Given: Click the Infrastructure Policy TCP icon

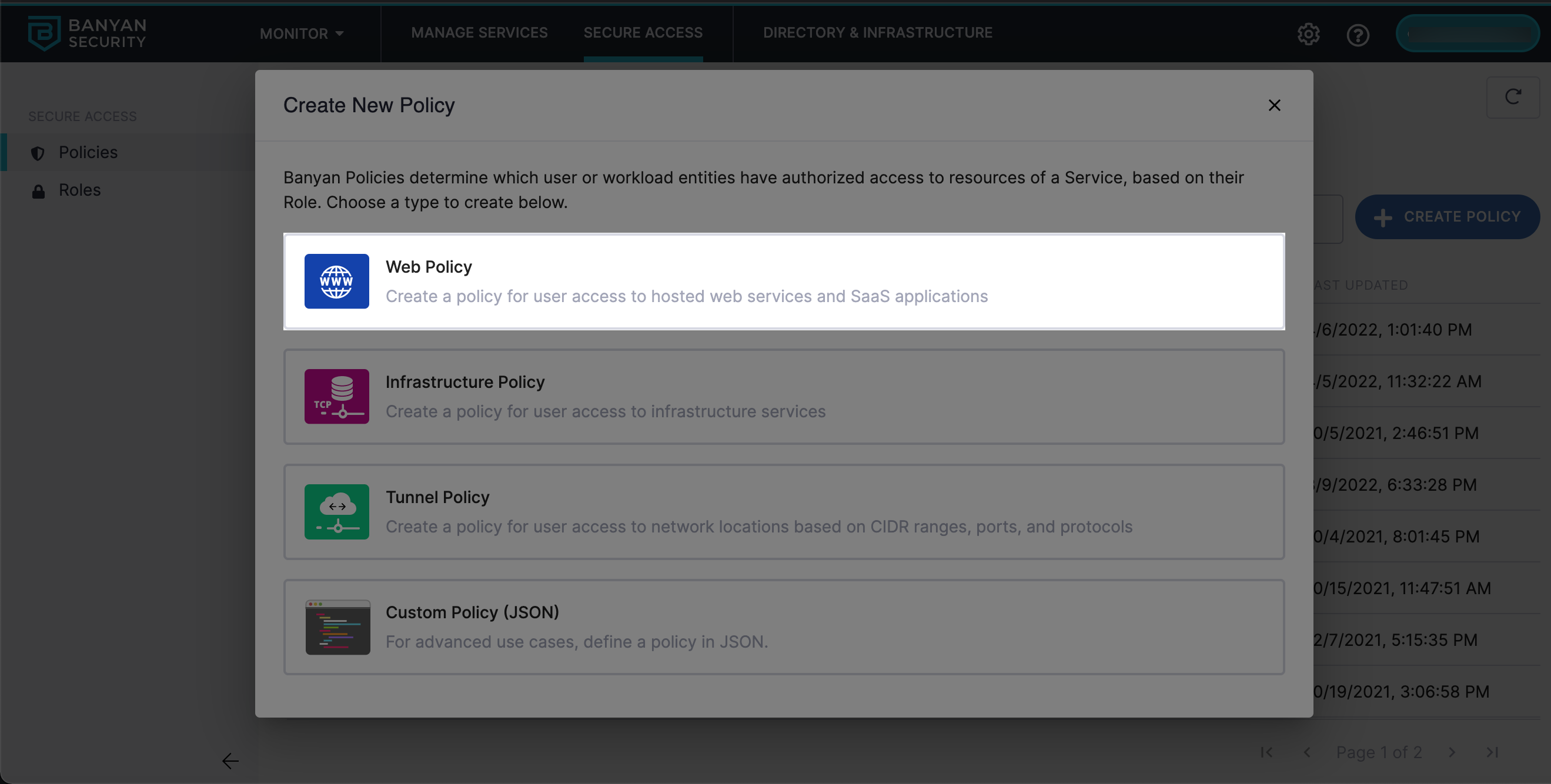Looking at the screenshot, I should pyautogui.click(x=336, y=397).
